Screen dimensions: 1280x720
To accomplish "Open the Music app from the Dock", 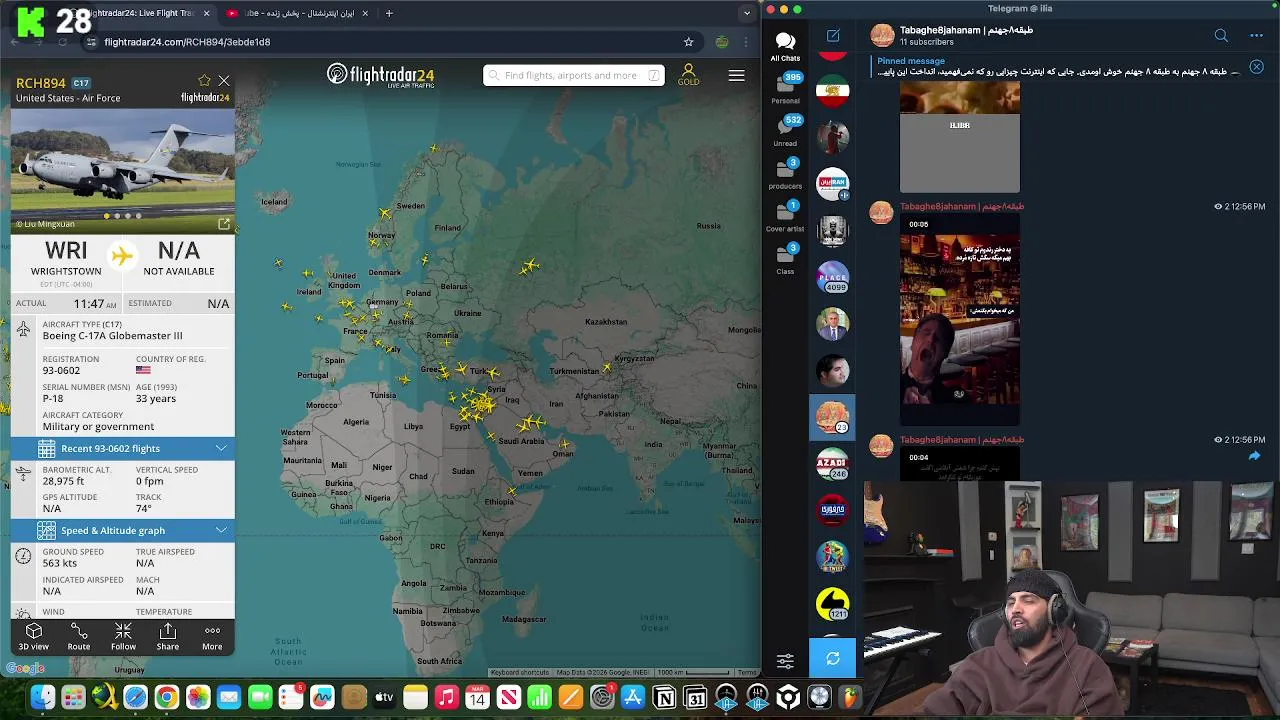I will pyautogui.click(x=446, y=698).
